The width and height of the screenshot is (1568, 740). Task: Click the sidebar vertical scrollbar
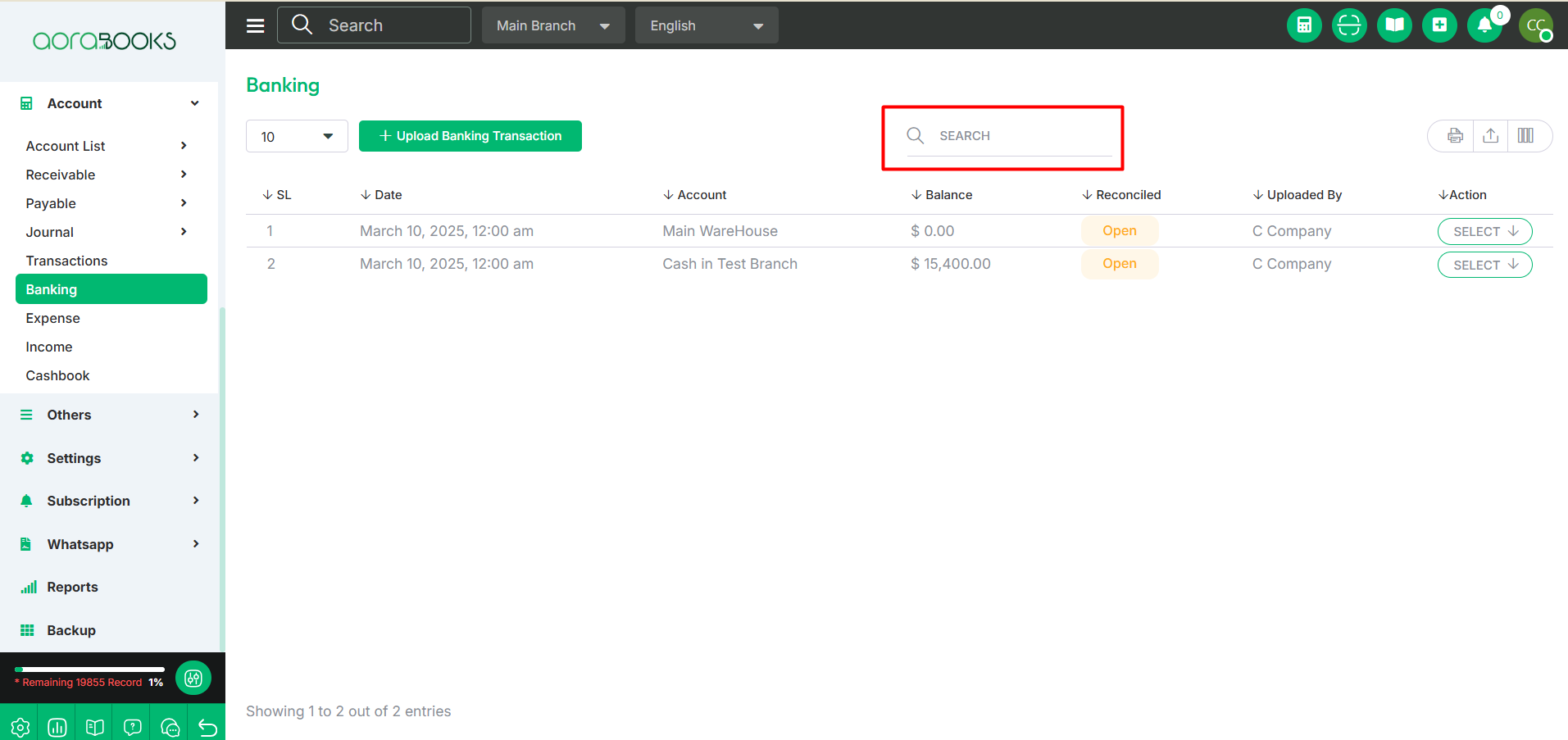[x=222, y=479]
